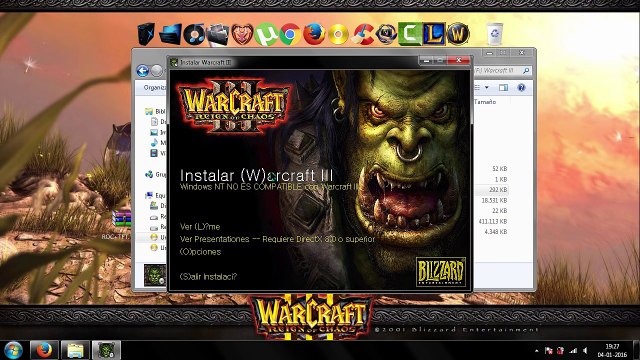Select the 52 KB file row

click(500, 169)
